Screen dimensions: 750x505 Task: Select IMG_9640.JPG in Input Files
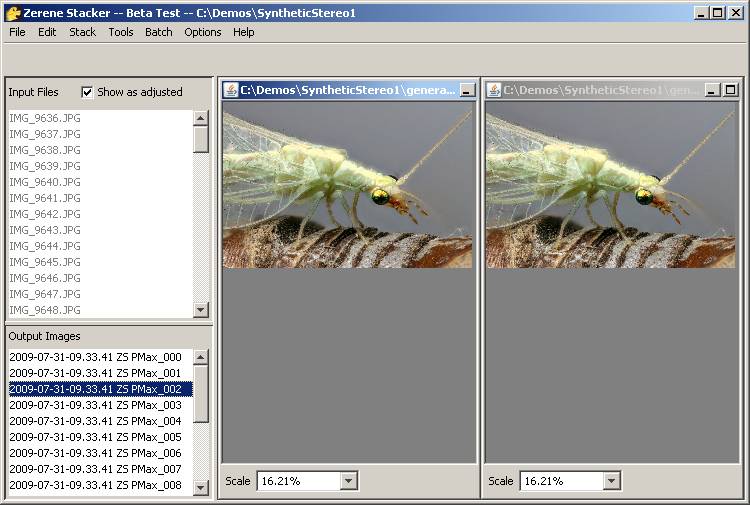(x=45, y=182)
